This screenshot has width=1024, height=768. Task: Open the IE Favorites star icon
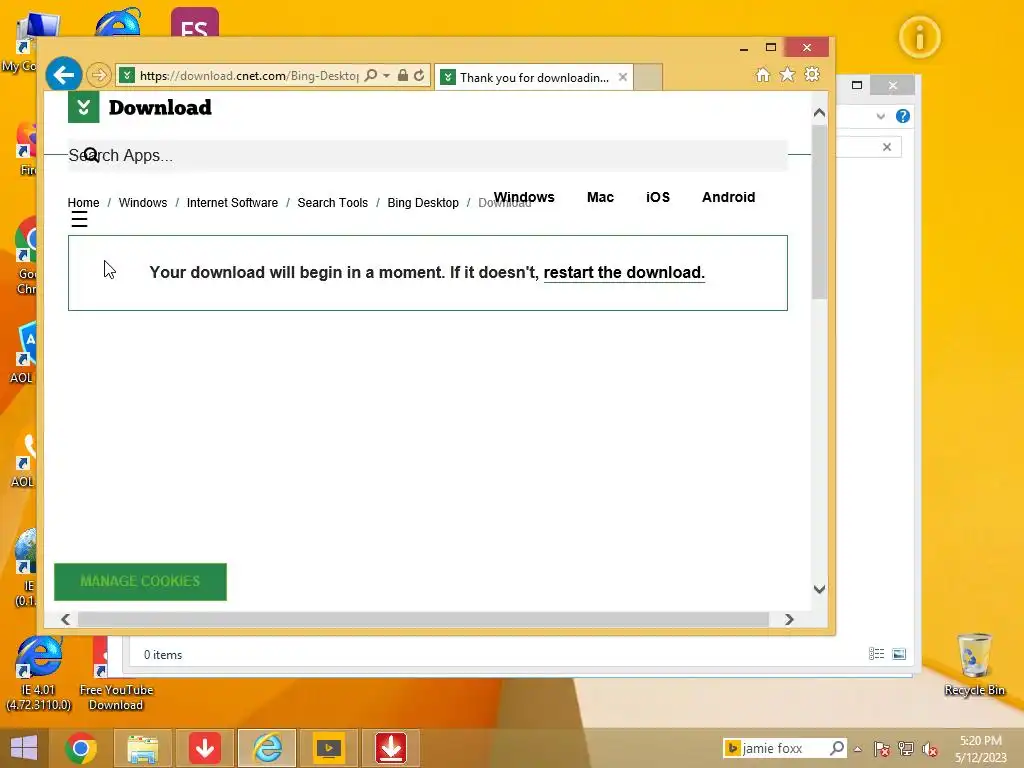pyautogui.click(x=788, y=74)
